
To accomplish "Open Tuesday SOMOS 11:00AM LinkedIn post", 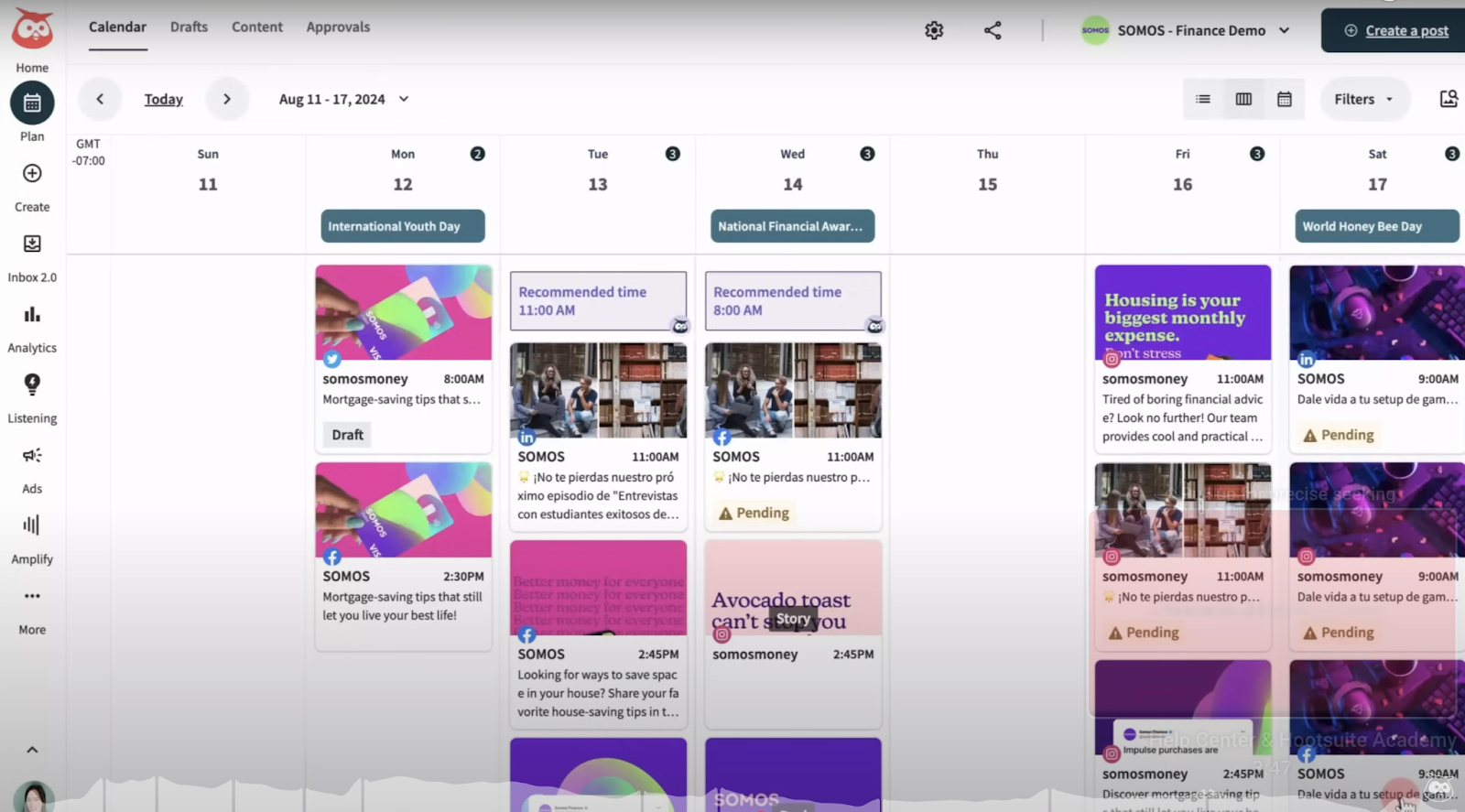I will click(x=598, y=437).
